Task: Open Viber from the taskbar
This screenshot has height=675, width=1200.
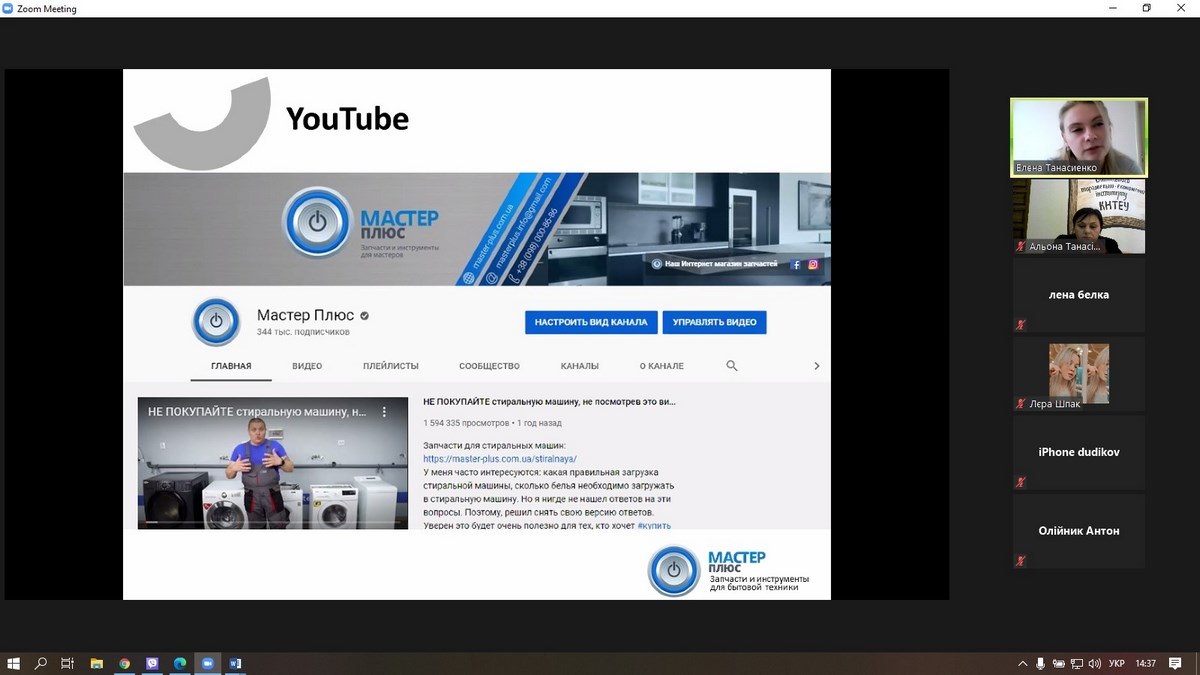Action: 152,663
